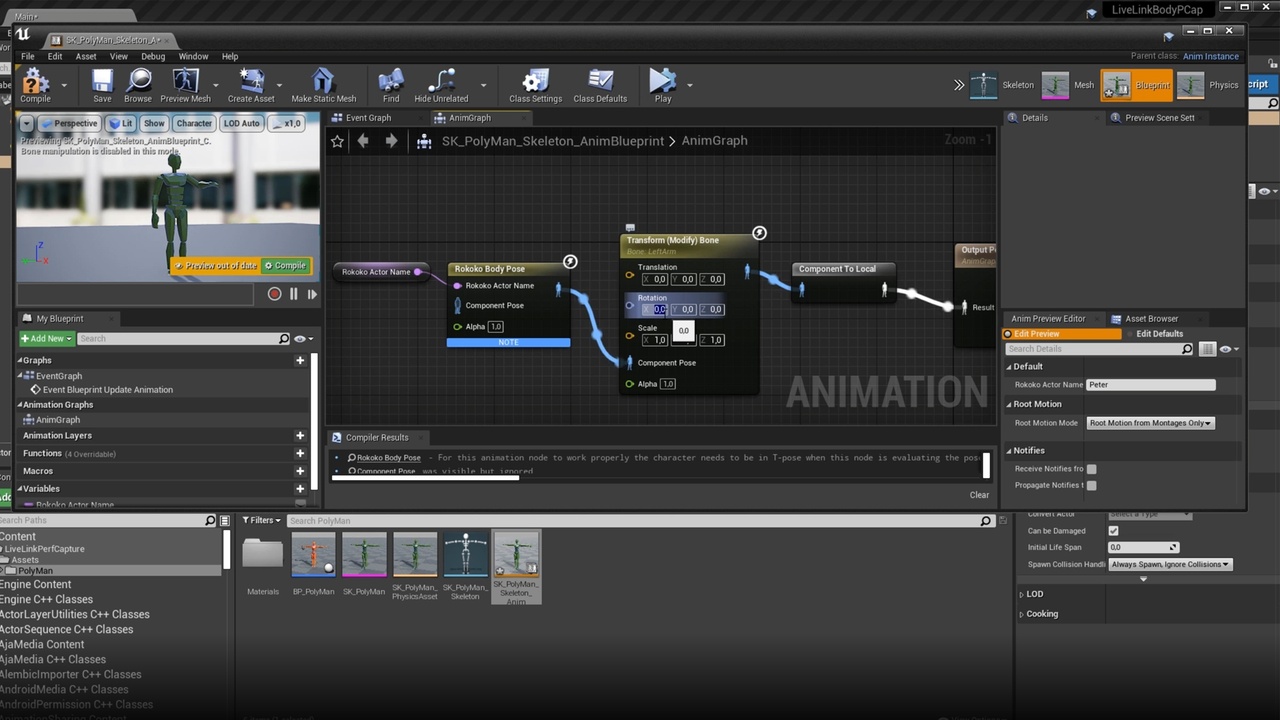The width and height of the screenshot is (1280, 720).
Task: Open Root Motion Mode dropdown
Action: [x=1150, y=423]
